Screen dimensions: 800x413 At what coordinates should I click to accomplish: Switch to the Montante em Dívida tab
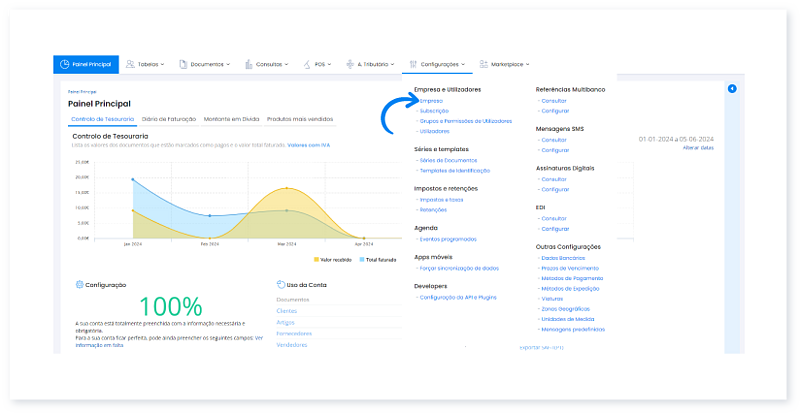pyautogui.click(x=232, y=119)
